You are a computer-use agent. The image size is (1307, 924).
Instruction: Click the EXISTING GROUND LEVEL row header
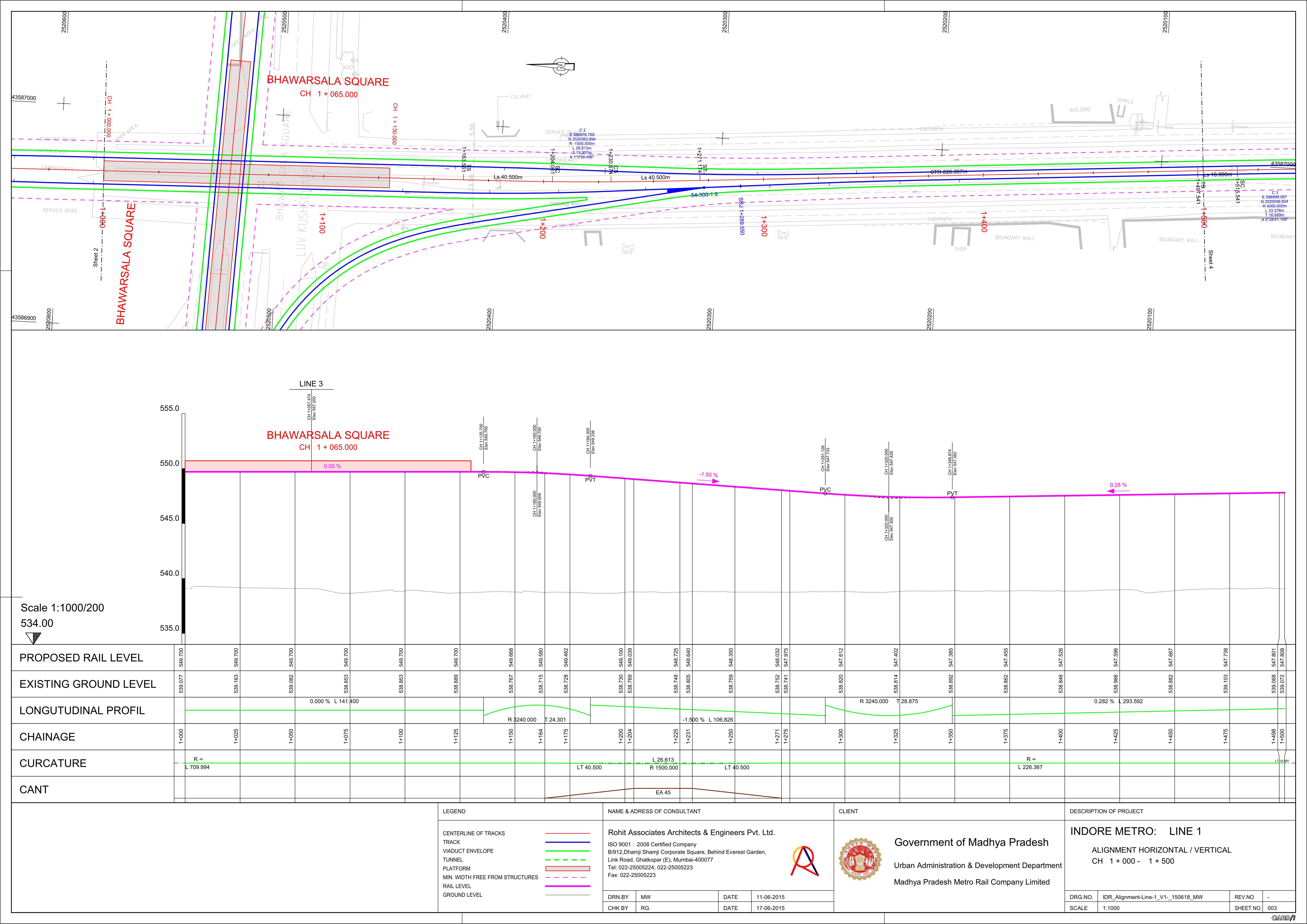coord(88,684)
